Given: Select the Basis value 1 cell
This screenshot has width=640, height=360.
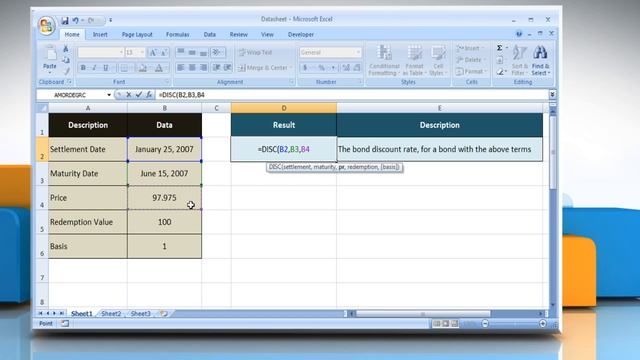Looking at the screenshot, I should pos(164,246).
